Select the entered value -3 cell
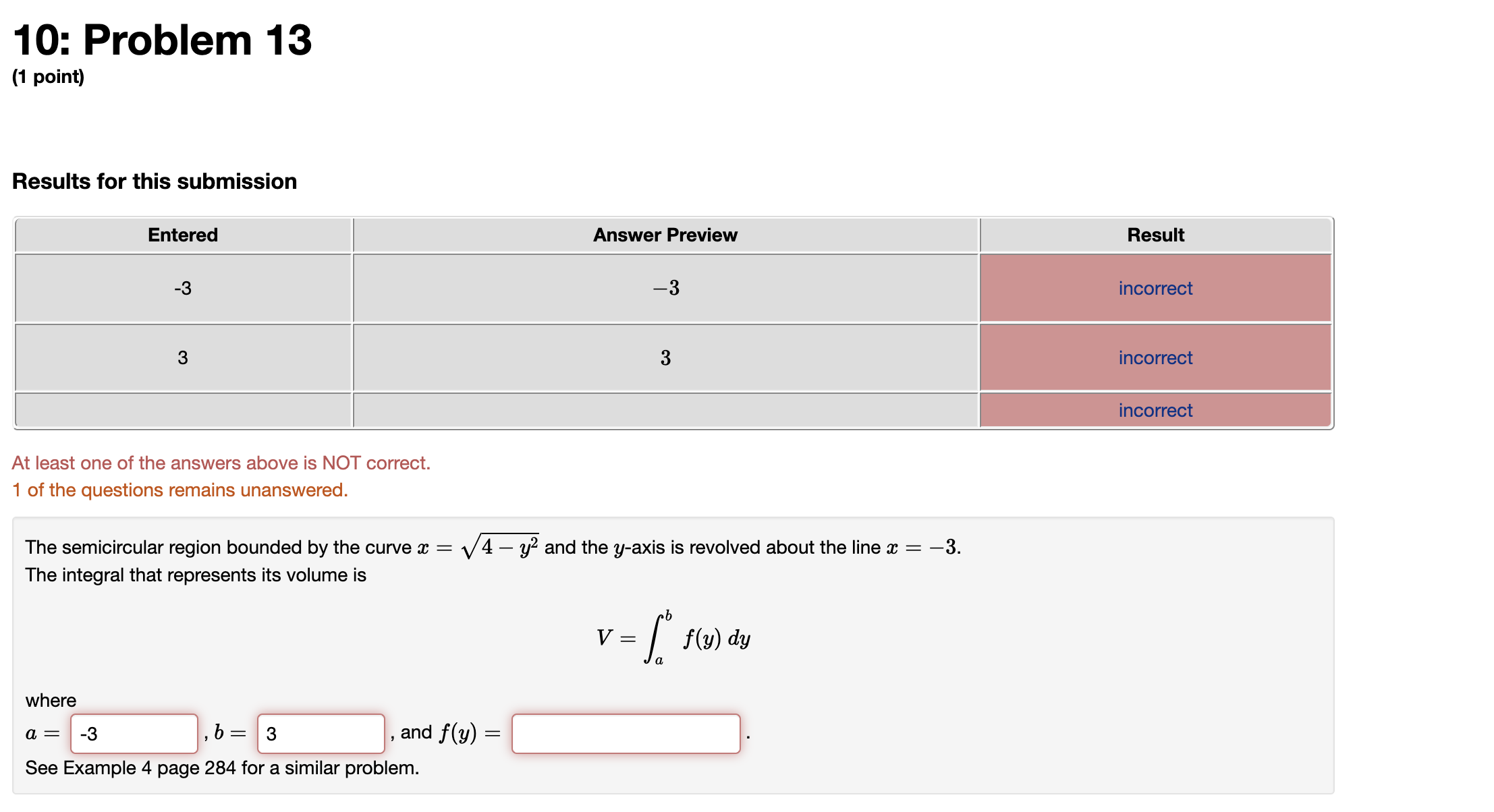1494x812 pixels. tap(182, 288)
